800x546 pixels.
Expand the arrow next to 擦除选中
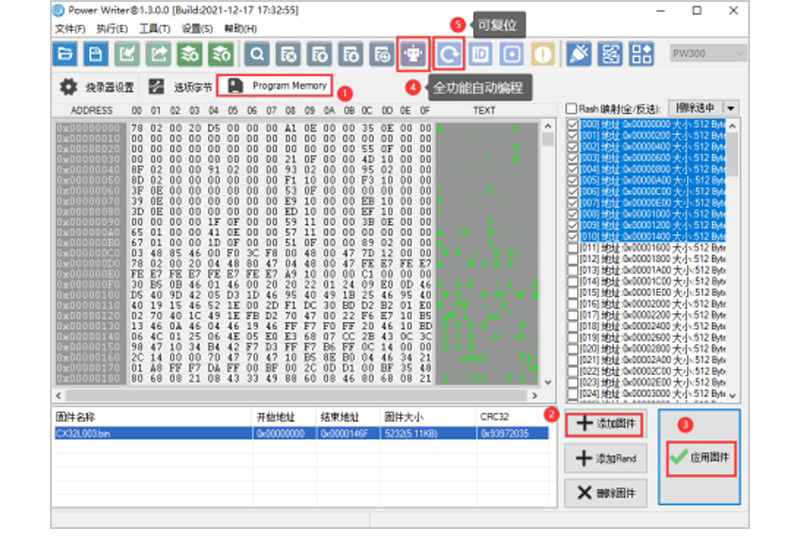[x=731, y=108]
